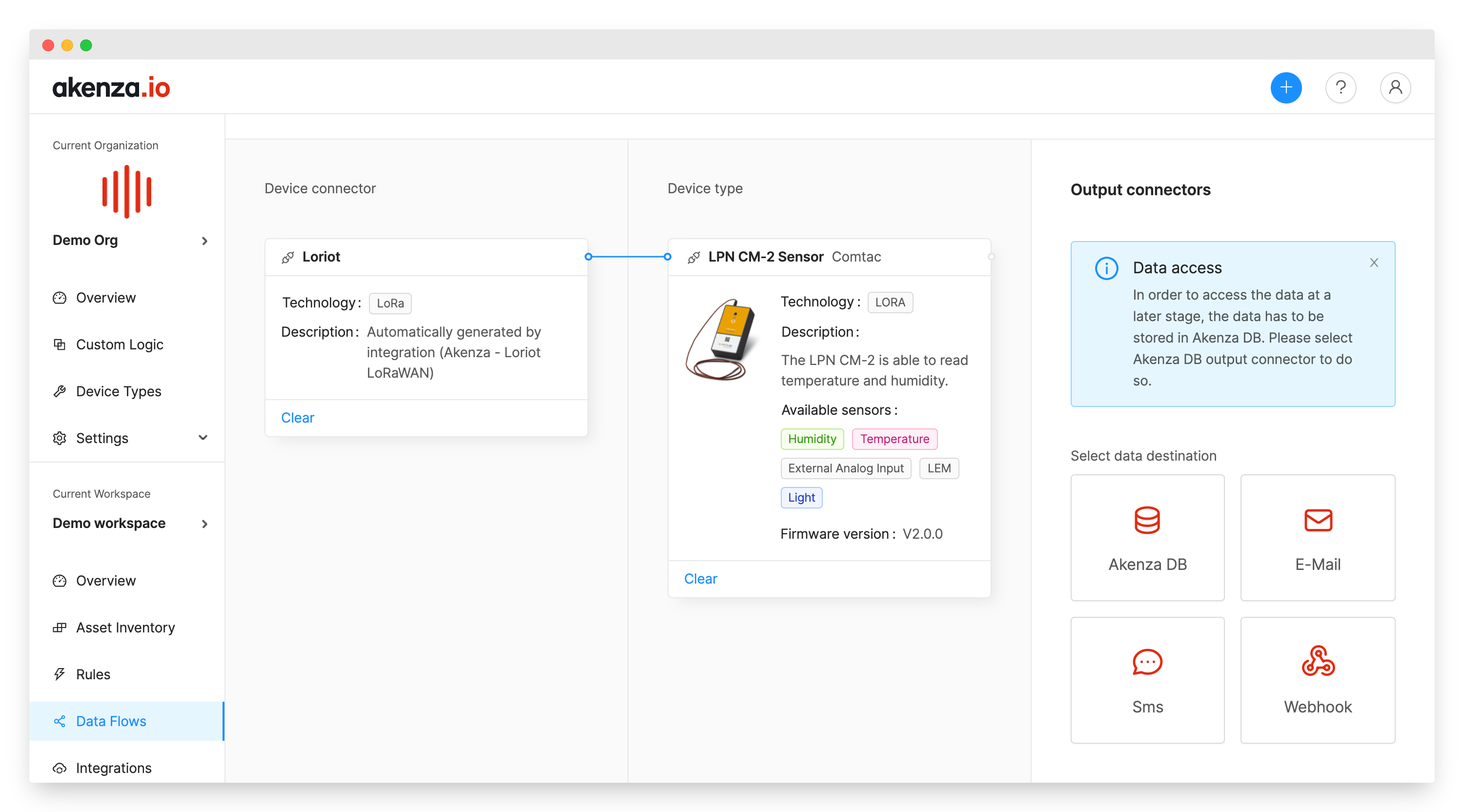The image size is (1464, 812).
Task: Select Webhook as data destination
Action: click(x=1318, y=680)
